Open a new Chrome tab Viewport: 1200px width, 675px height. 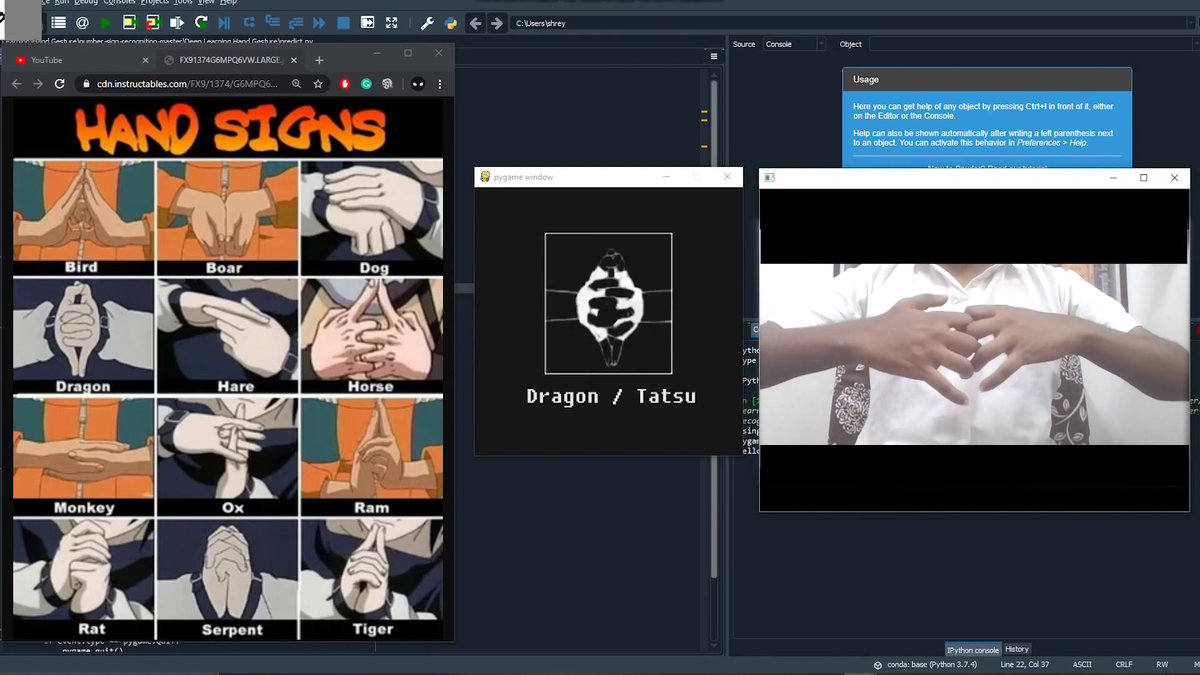click(x=319, y=60)
